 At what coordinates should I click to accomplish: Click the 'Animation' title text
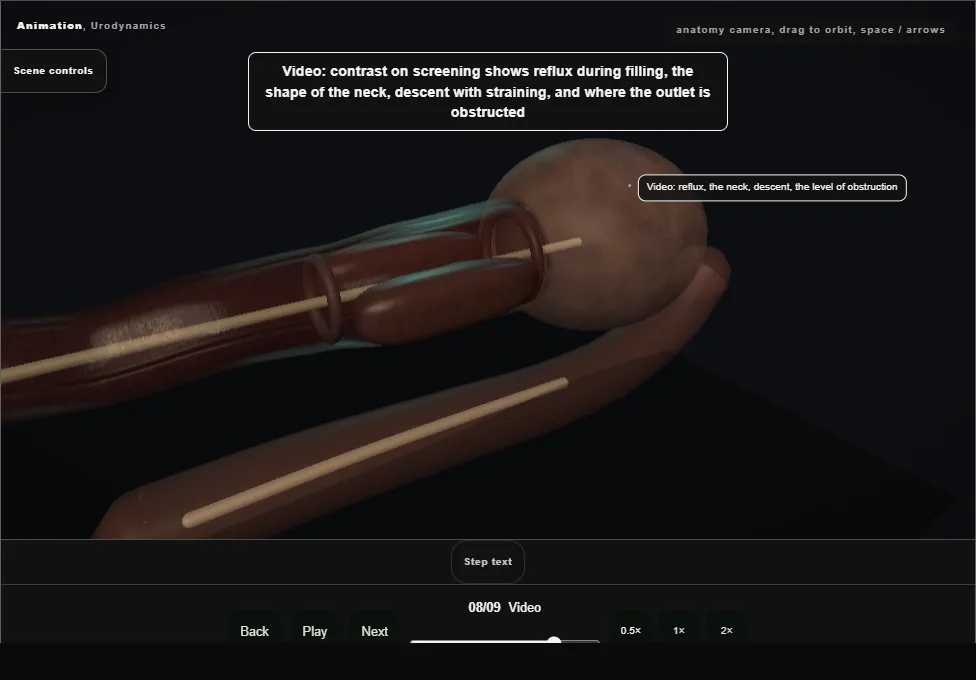(49, 26)
